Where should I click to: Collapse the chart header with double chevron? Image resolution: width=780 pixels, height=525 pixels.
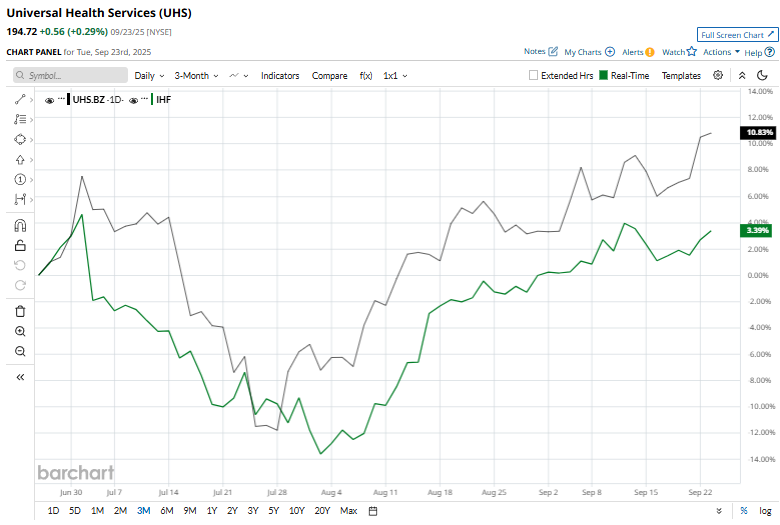[742, 76]
